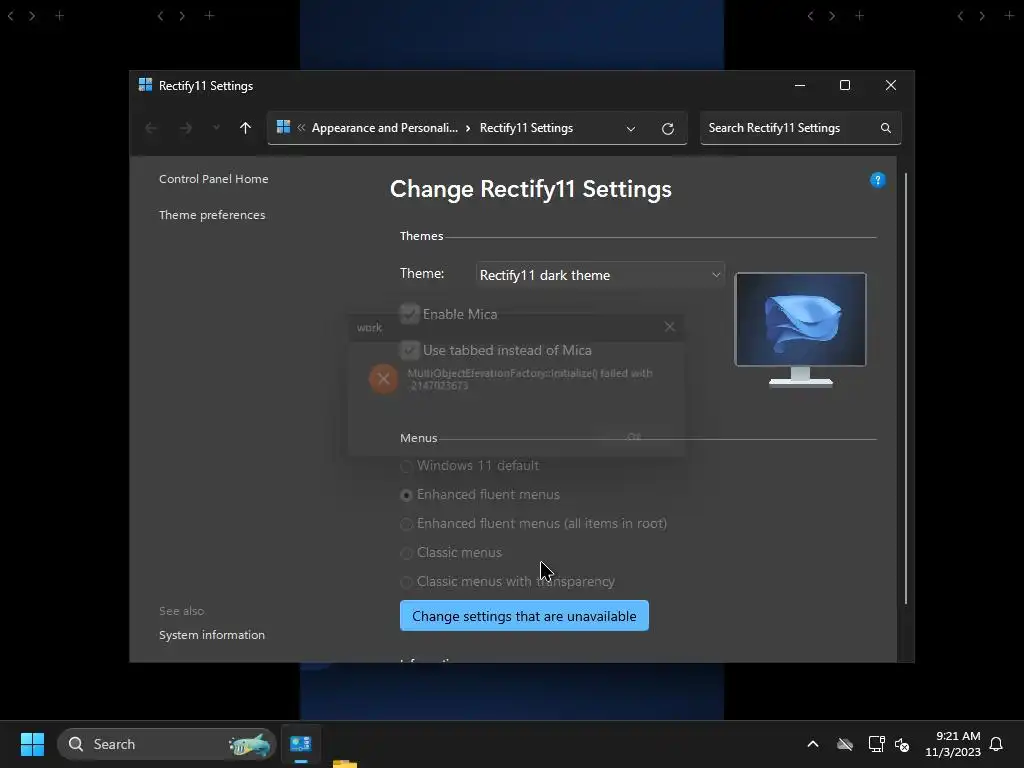Minimize the Rectify11 Settings window
This screenshot has width=1024, height=768.
pos(800,86)
